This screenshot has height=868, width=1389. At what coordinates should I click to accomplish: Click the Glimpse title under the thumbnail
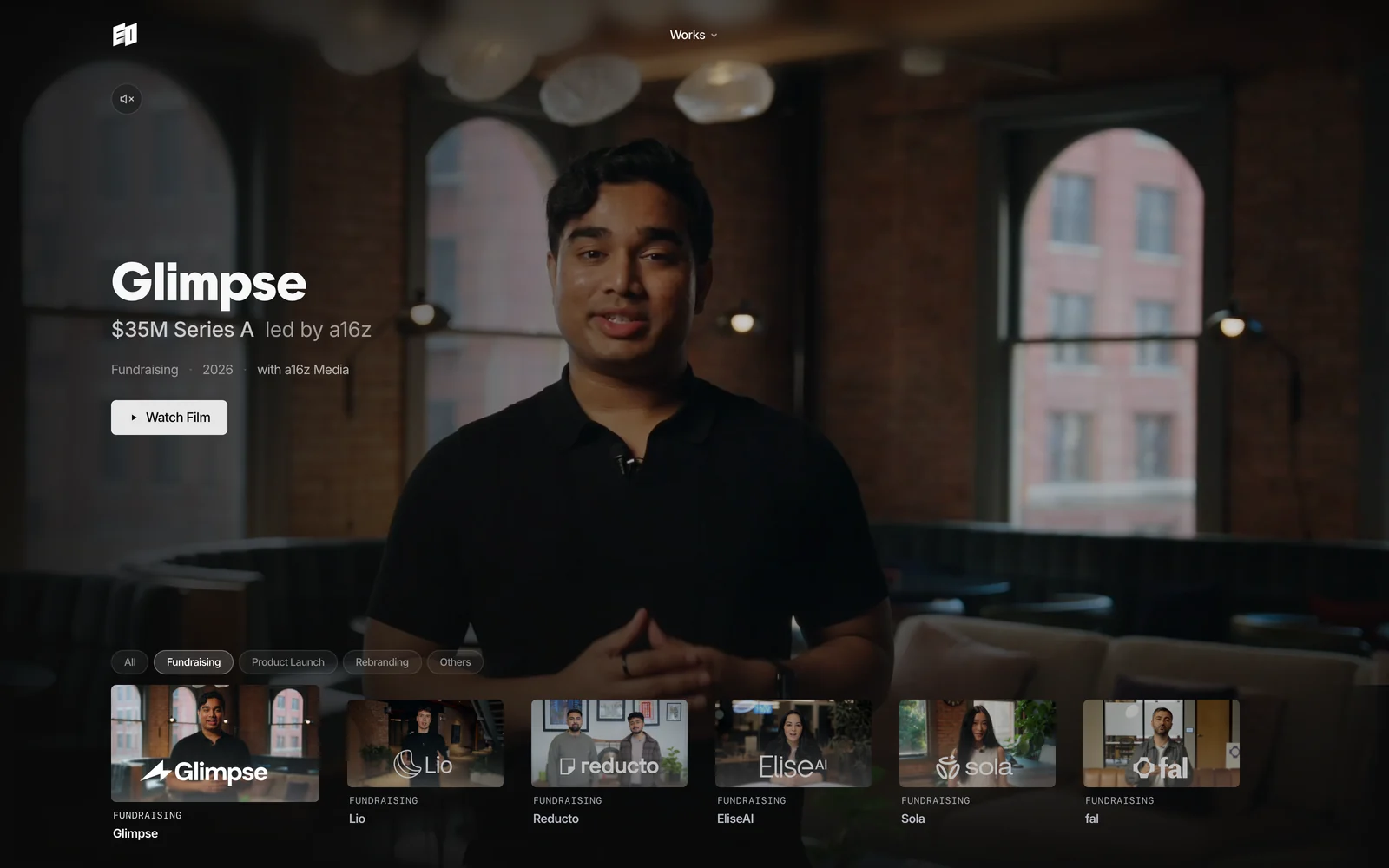click(135, 833)
